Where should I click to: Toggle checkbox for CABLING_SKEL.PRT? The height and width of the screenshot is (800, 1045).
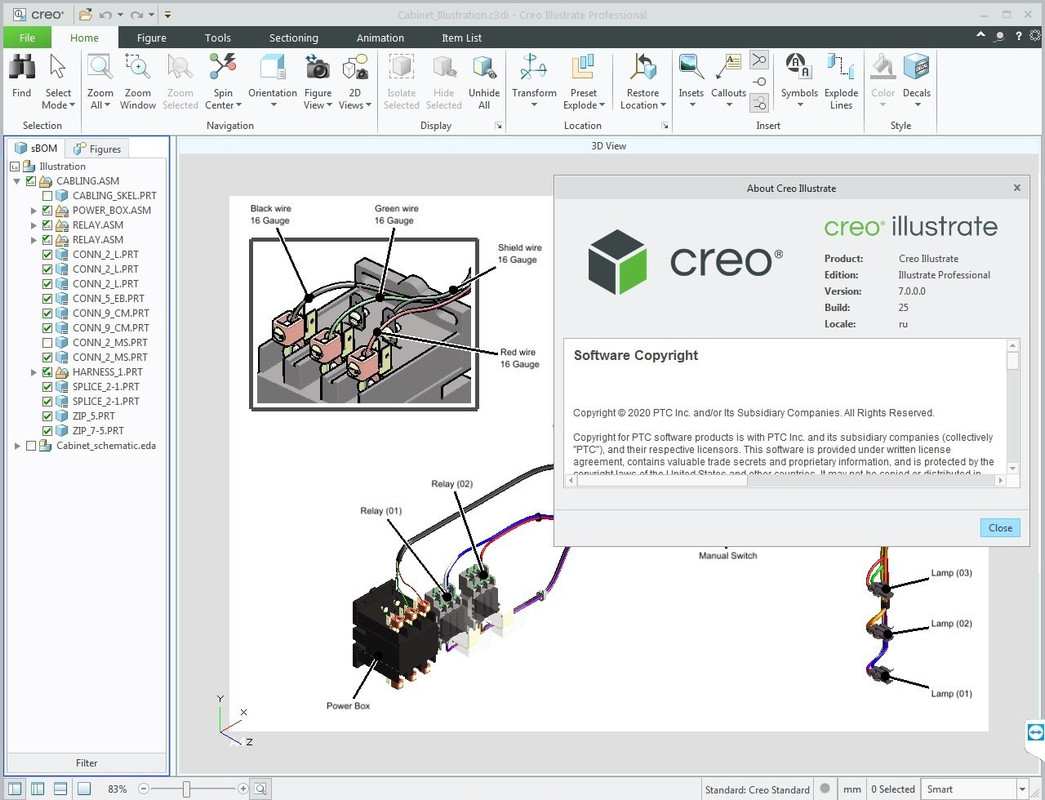pyautogui.click(x=47, y=195)
